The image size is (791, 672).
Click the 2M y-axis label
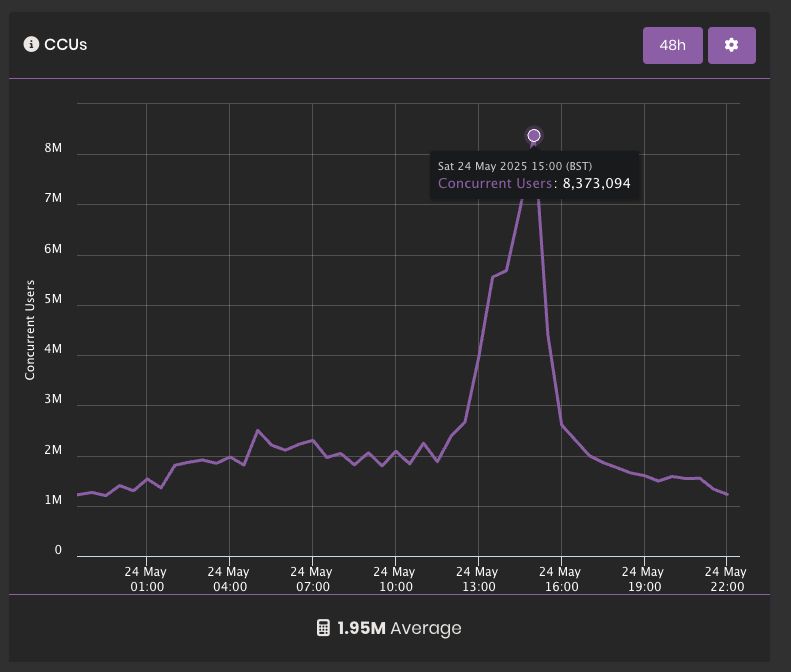click(x=53, y=450)
